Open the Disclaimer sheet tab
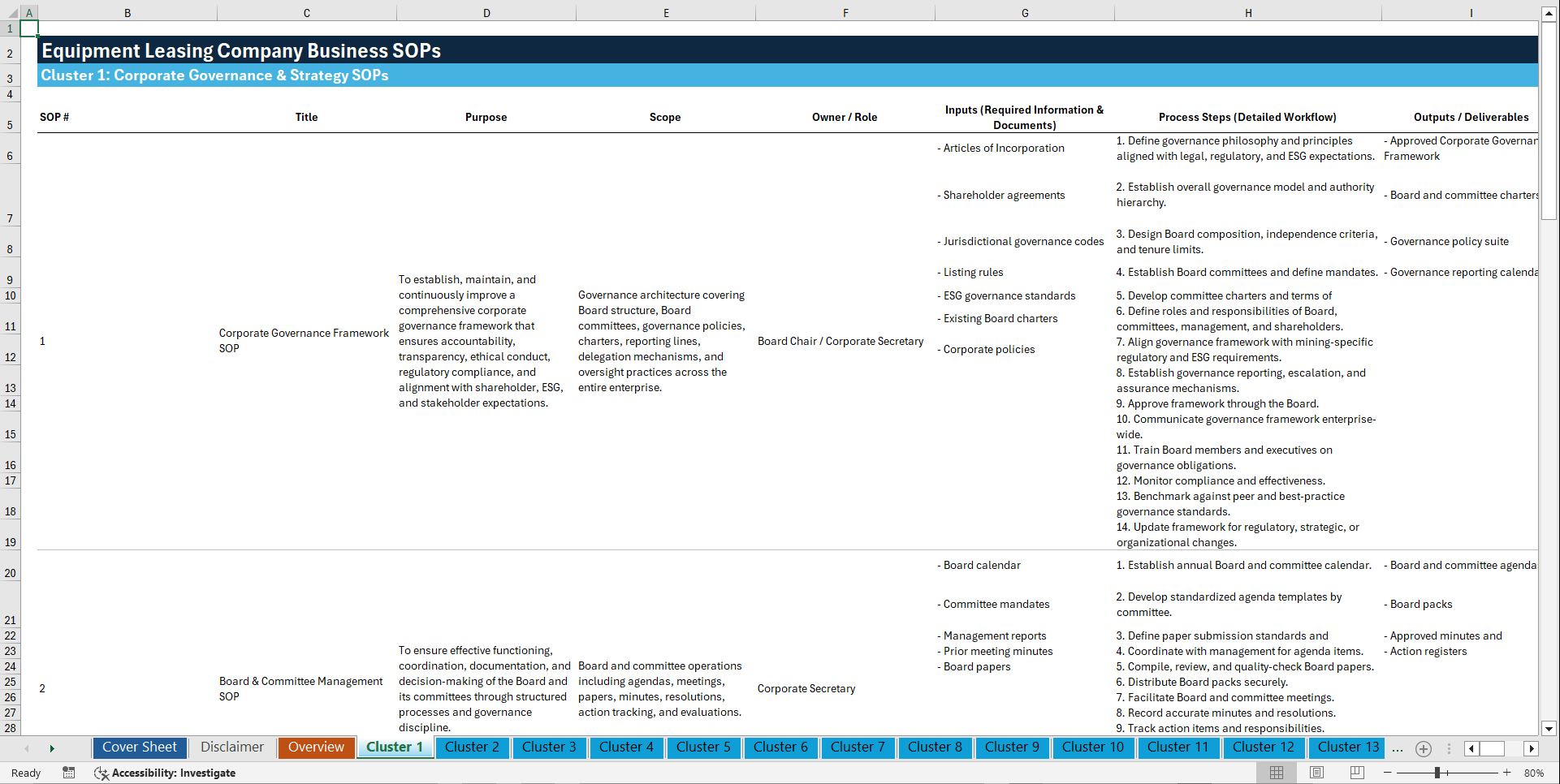1560x784 pixels. tap(231, 747)
